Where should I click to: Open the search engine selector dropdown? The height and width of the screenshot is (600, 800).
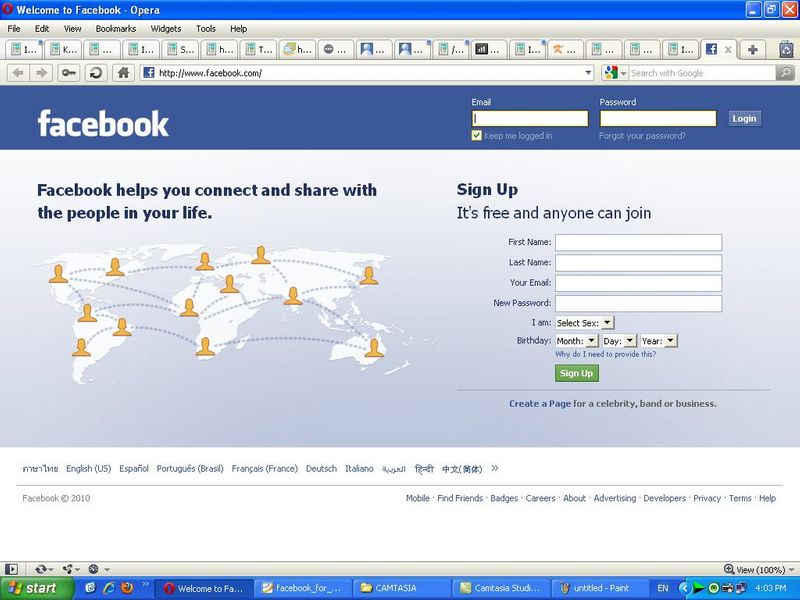623,73
